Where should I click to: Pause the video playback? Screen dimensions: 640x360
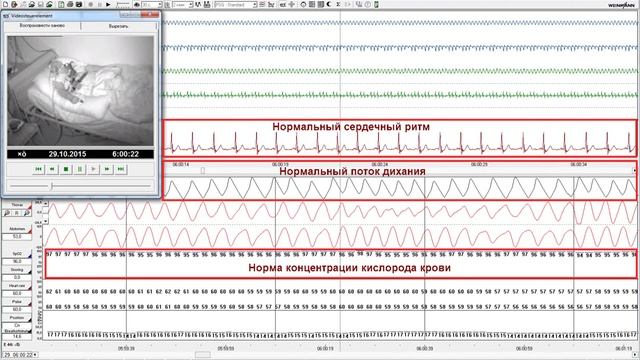pos(80,169)
